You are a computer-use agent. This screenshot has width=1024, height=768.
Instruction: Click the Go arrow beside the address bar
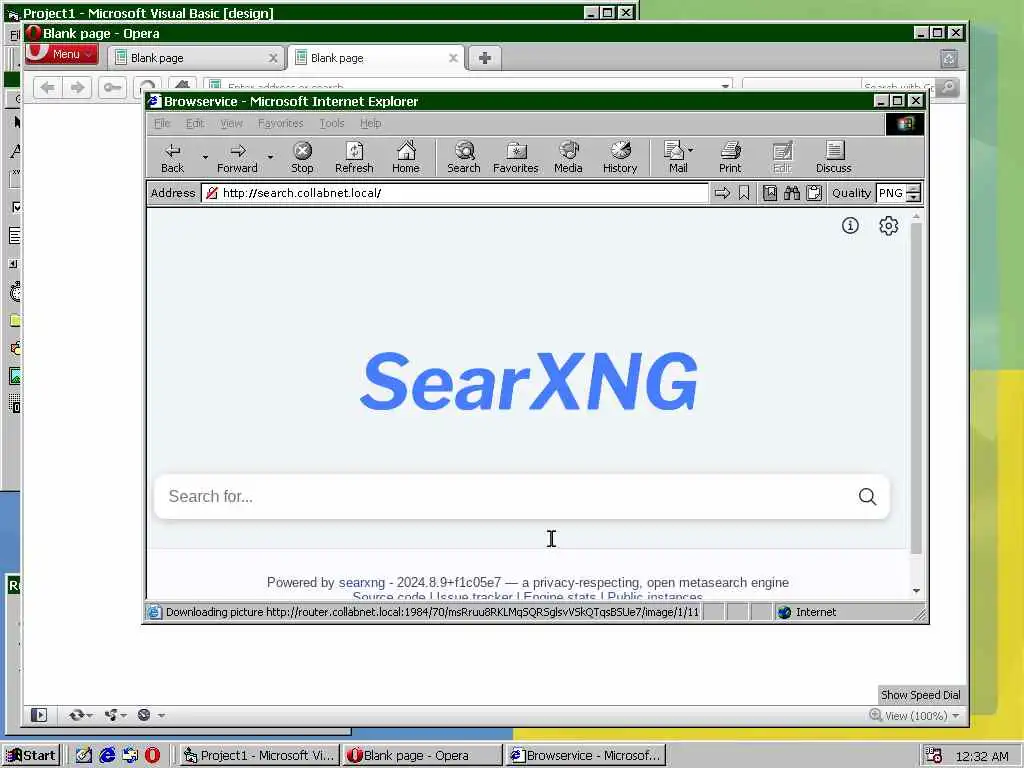point(722,193)
